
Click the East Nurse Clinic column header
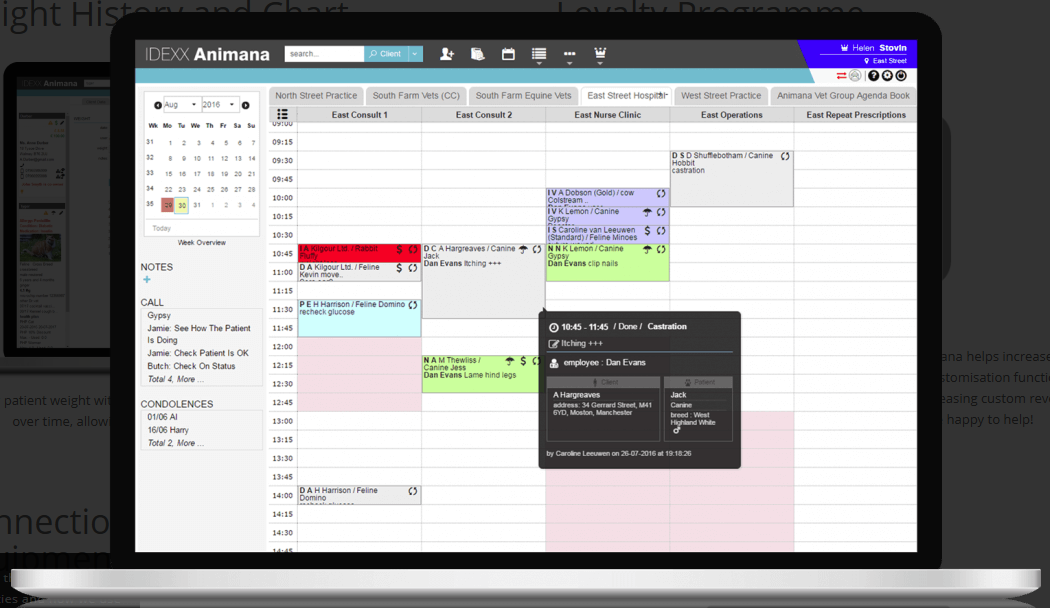[x=607, y=115]
